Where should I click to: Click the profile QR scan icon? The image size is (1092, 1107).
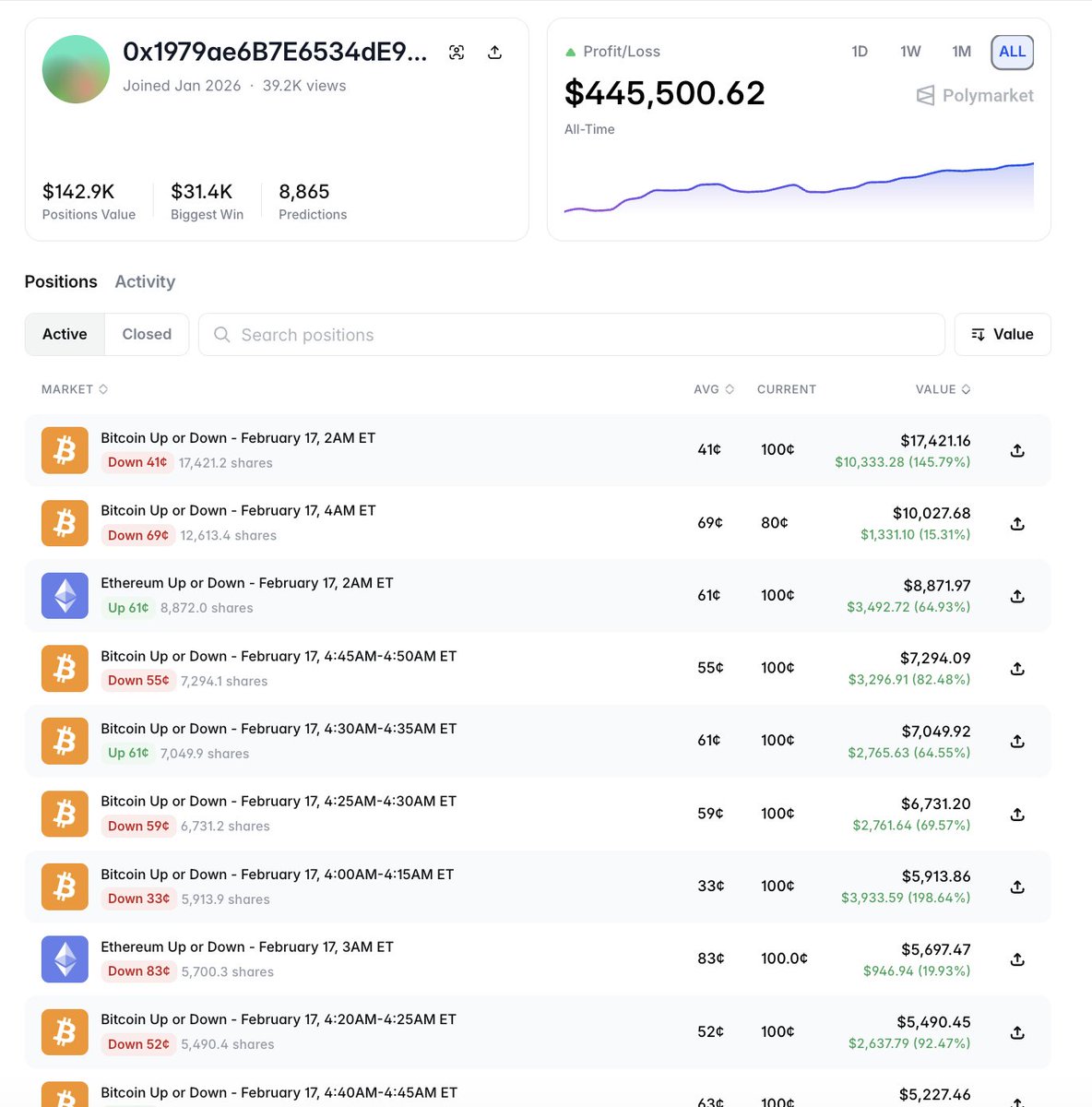(457, 53)
